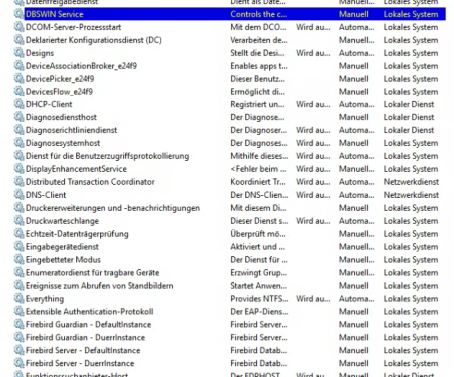
Task: Select gear icon of Firebird Guardian - DefaultInstance
Action: (19, 325)
